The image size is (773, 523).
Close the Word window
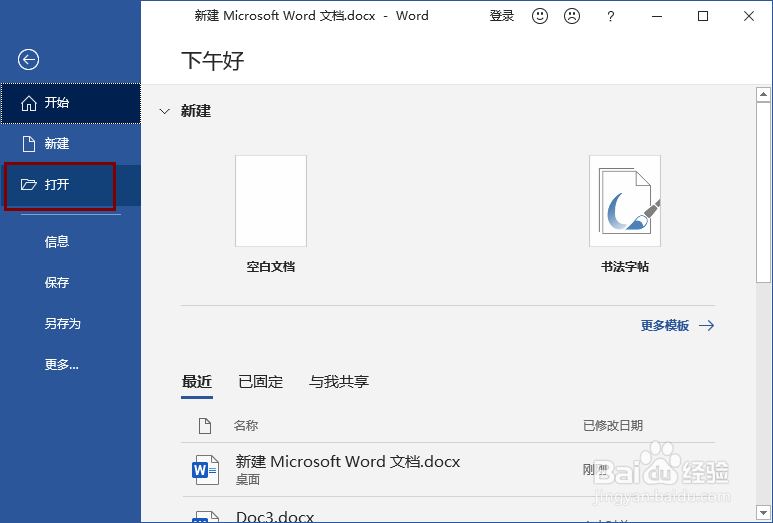(749, 16)
